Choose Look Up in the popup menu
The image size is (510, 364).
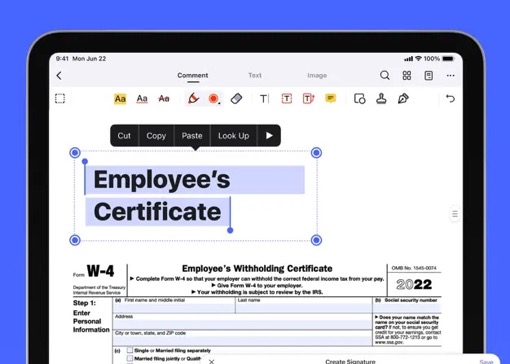tap(234, 136)
